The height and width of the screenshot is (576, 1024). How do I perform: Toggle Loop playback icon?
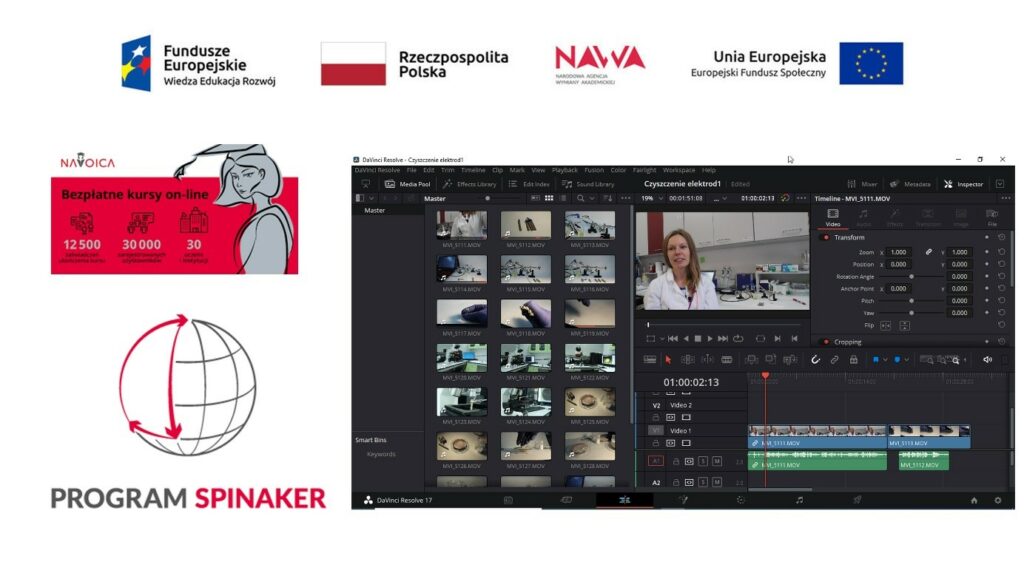pos(739,338)
